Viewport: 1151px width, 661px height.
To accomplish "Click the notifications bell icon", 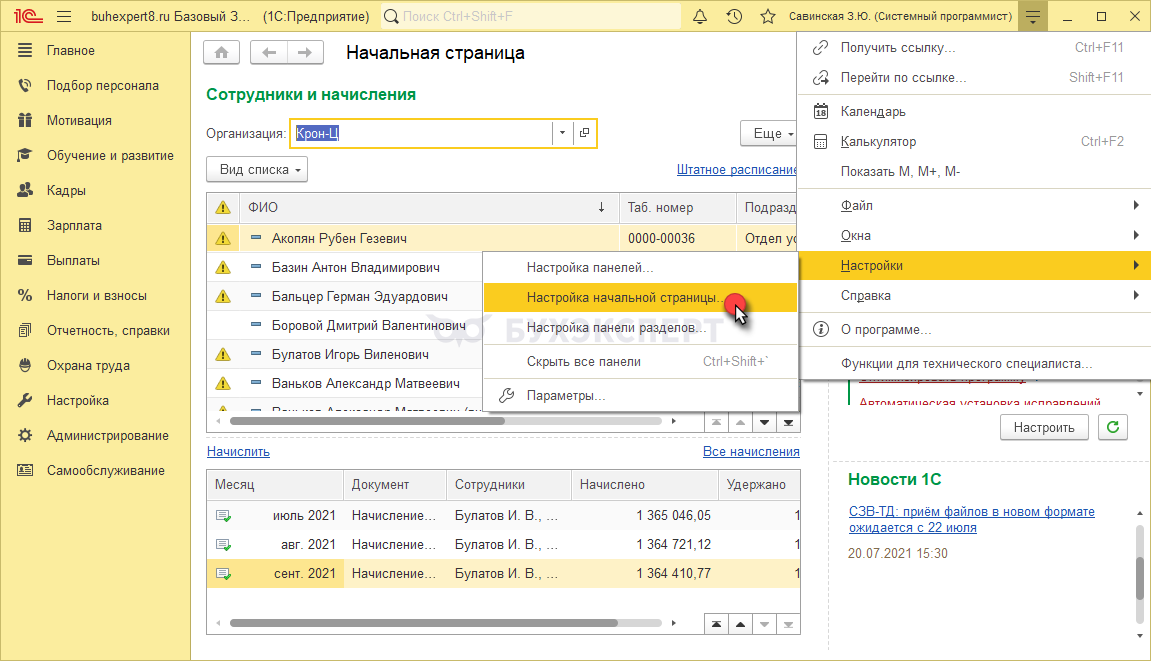I will click(x=700, y=17).
